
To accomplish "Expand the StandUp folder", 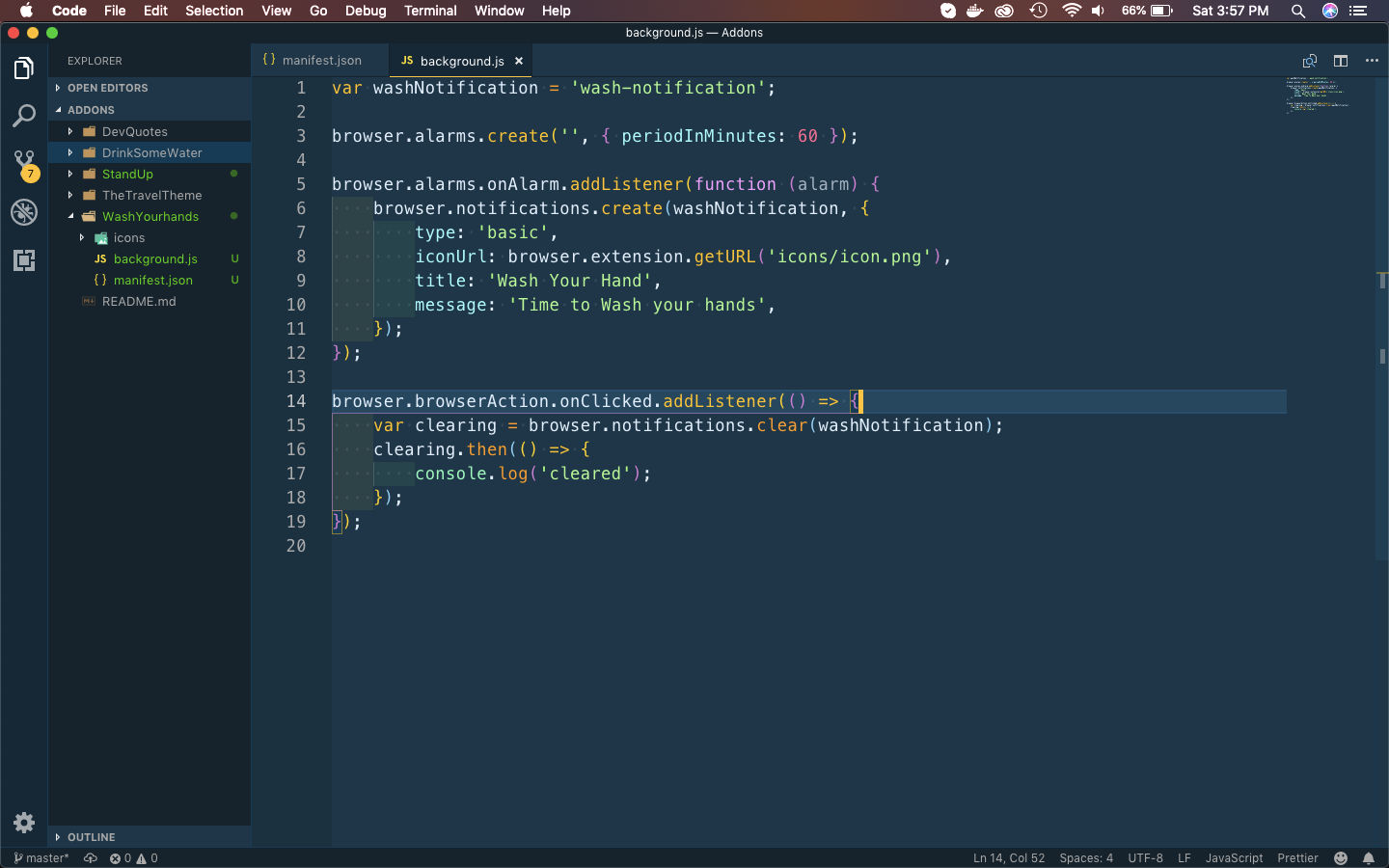I will coord(150,174).
